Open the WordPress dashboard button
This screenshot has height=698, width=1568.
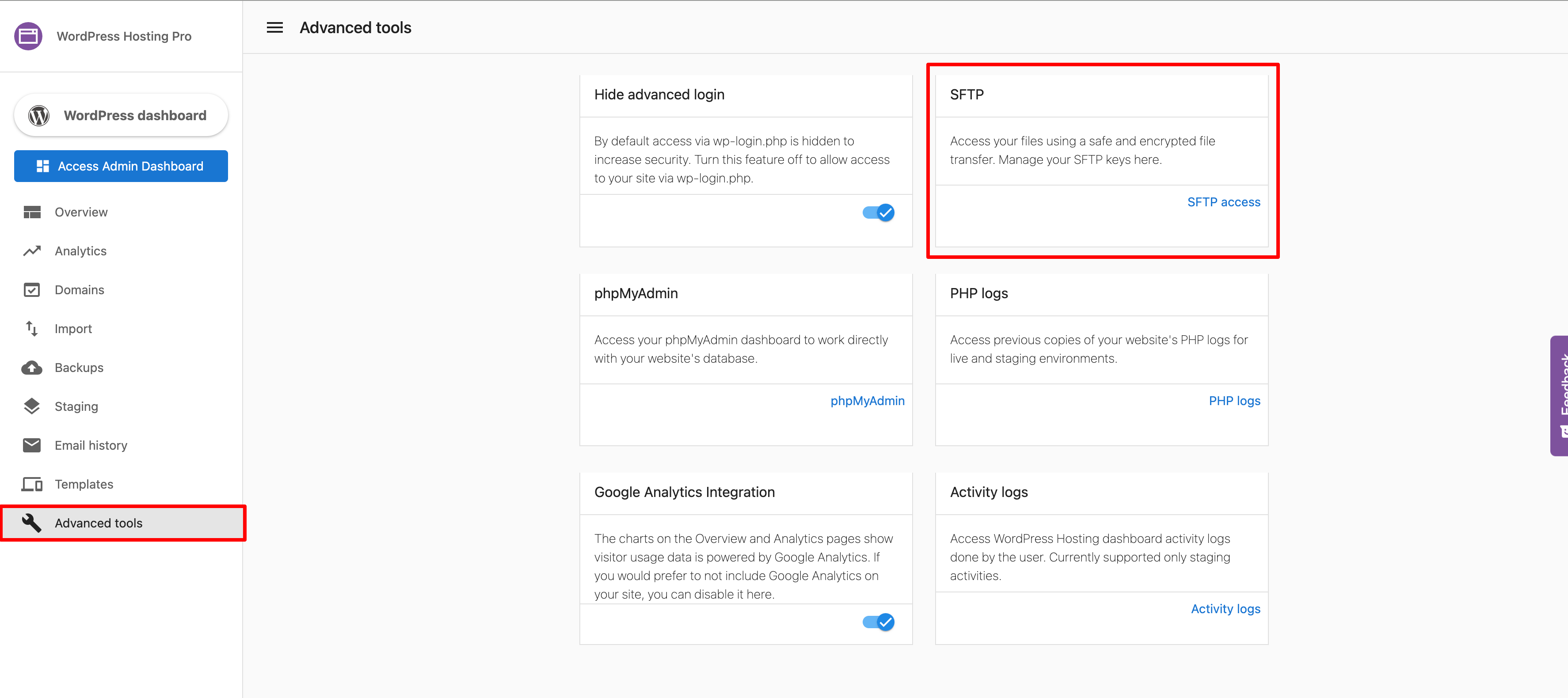[121, 115]
